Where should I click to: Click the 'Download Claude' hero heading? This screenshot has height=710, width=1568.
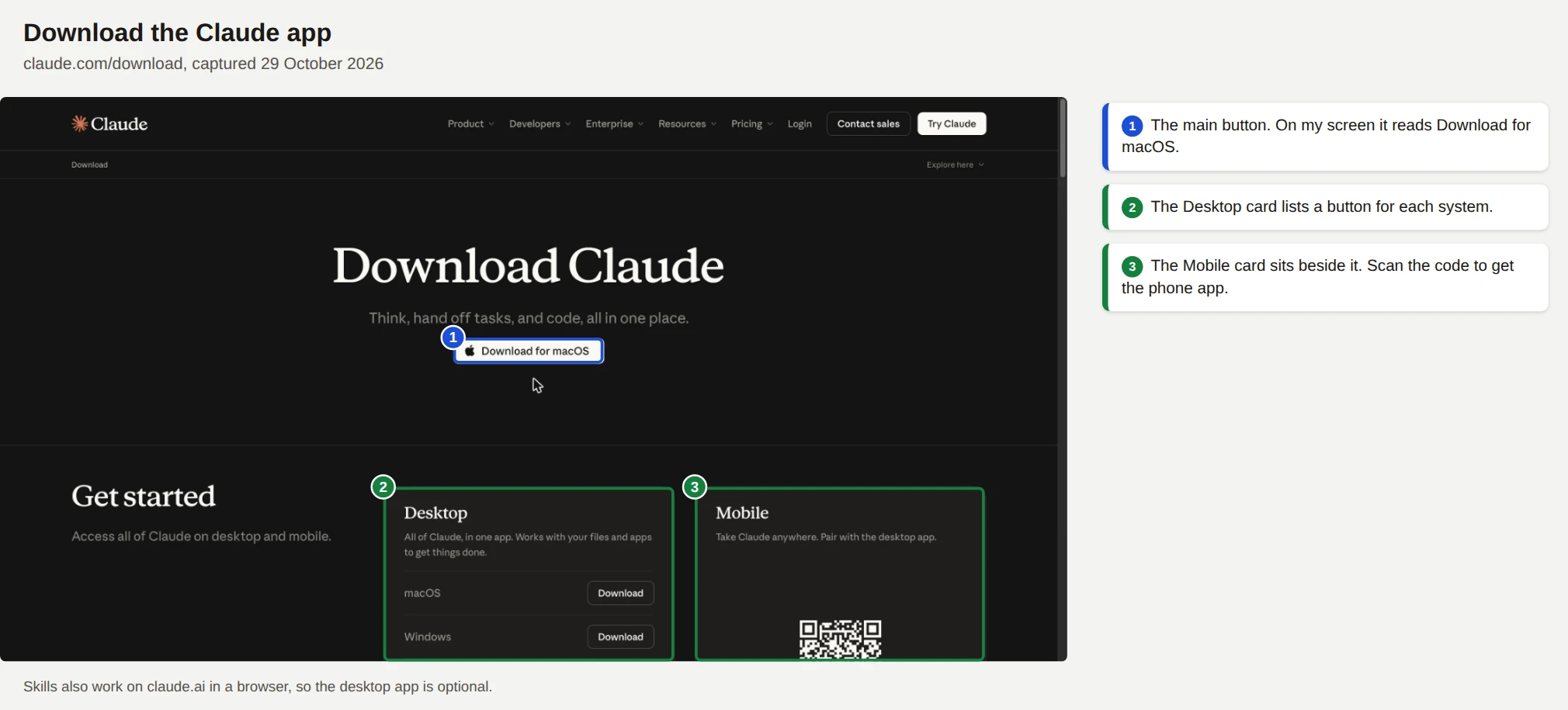click(529, 265)
